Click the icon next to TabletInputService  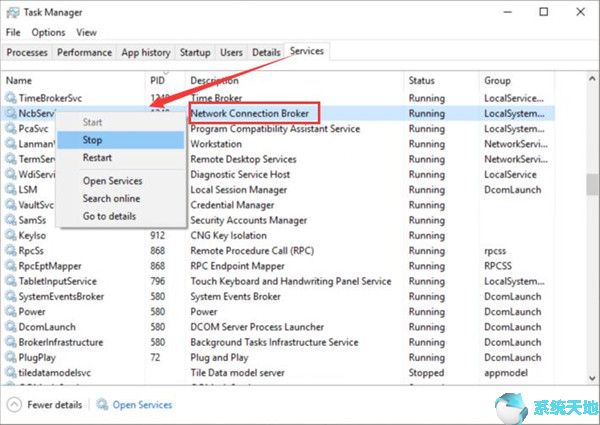11,282
